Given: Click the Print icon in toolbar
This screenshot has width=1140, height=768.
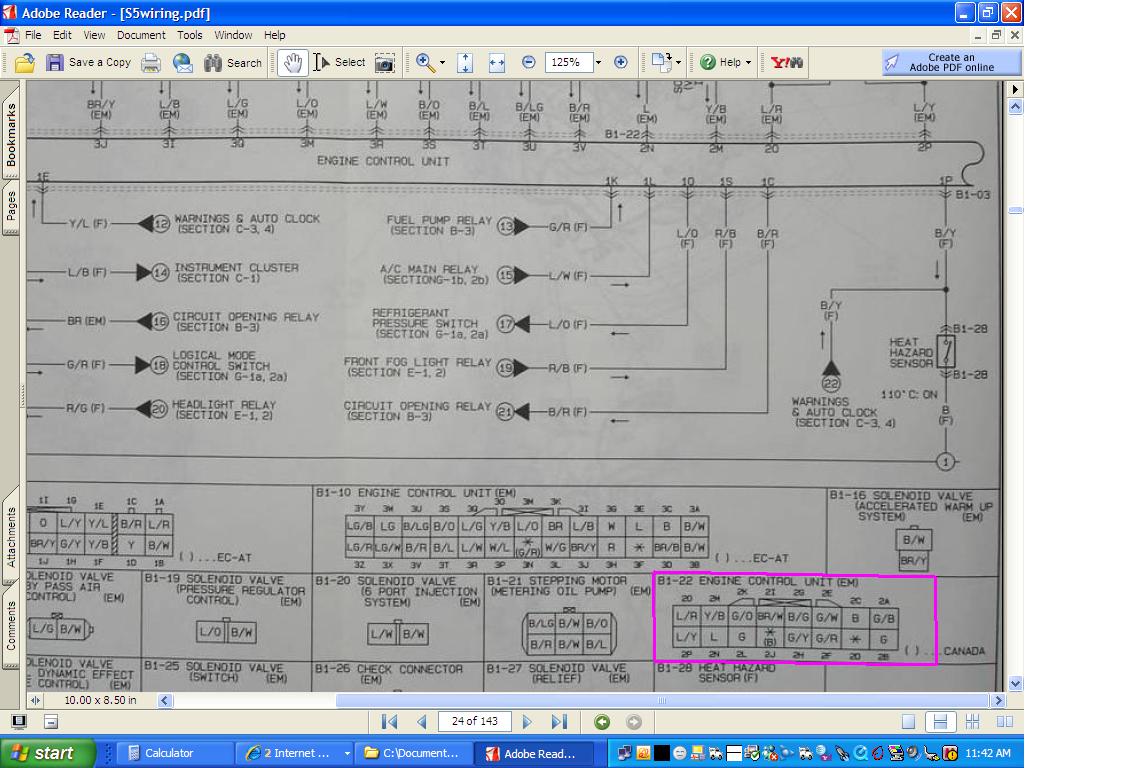Looking at the screenshot, I should (x=151, y=63).
